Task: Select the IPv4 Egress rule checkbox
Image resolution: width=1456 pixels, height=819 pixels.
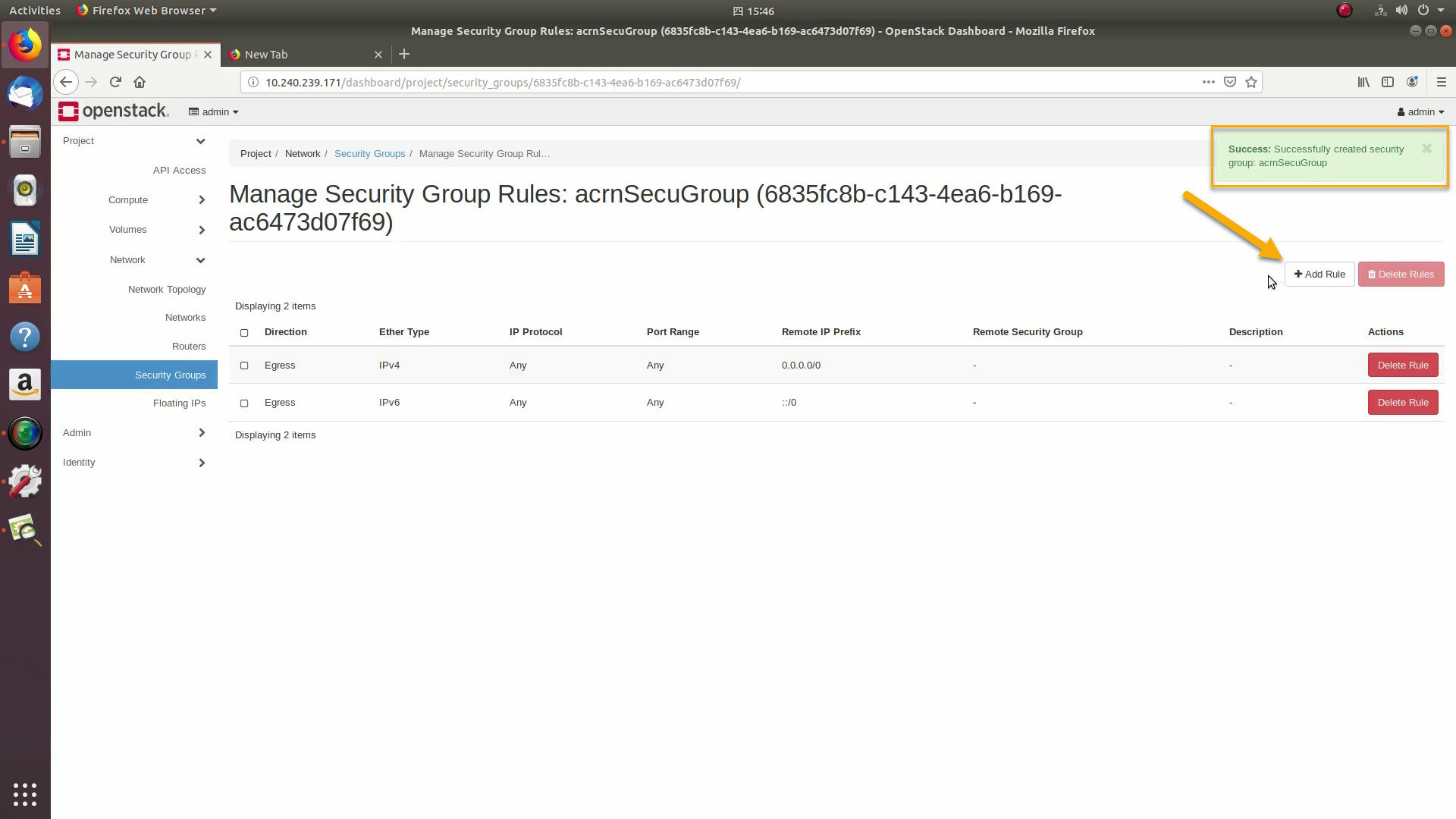Action: [x=244, y=366]
